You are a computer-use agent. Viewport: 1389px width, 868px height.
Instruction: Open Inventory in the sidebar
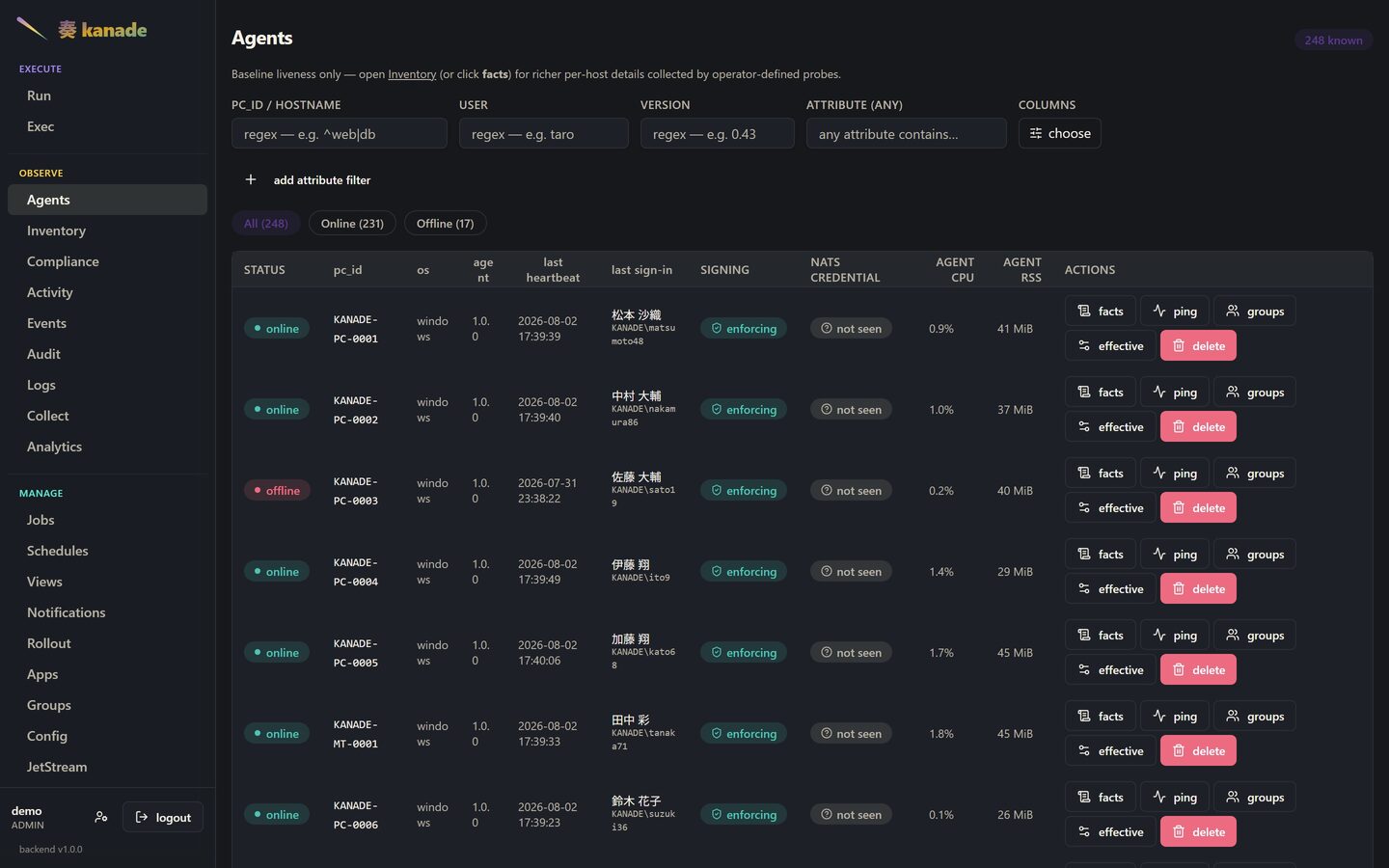click(107, 231)
